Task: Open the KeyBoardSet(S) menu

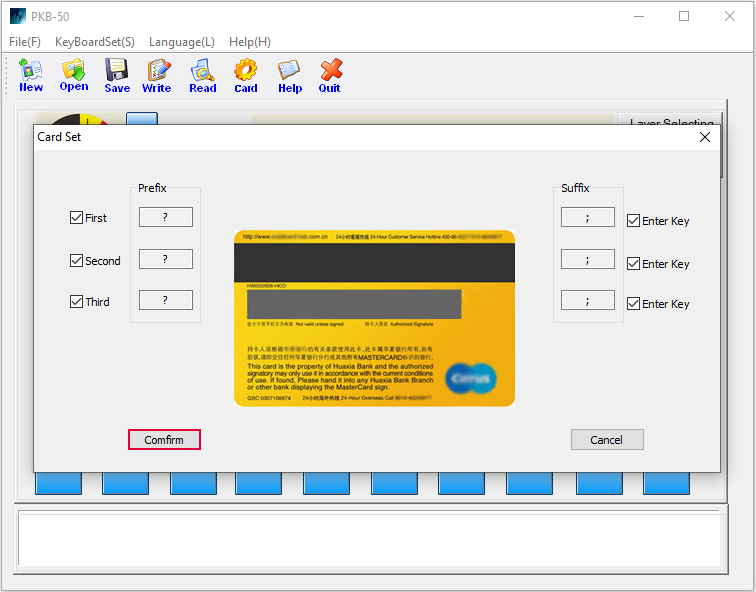Action: tap(95, 42)
